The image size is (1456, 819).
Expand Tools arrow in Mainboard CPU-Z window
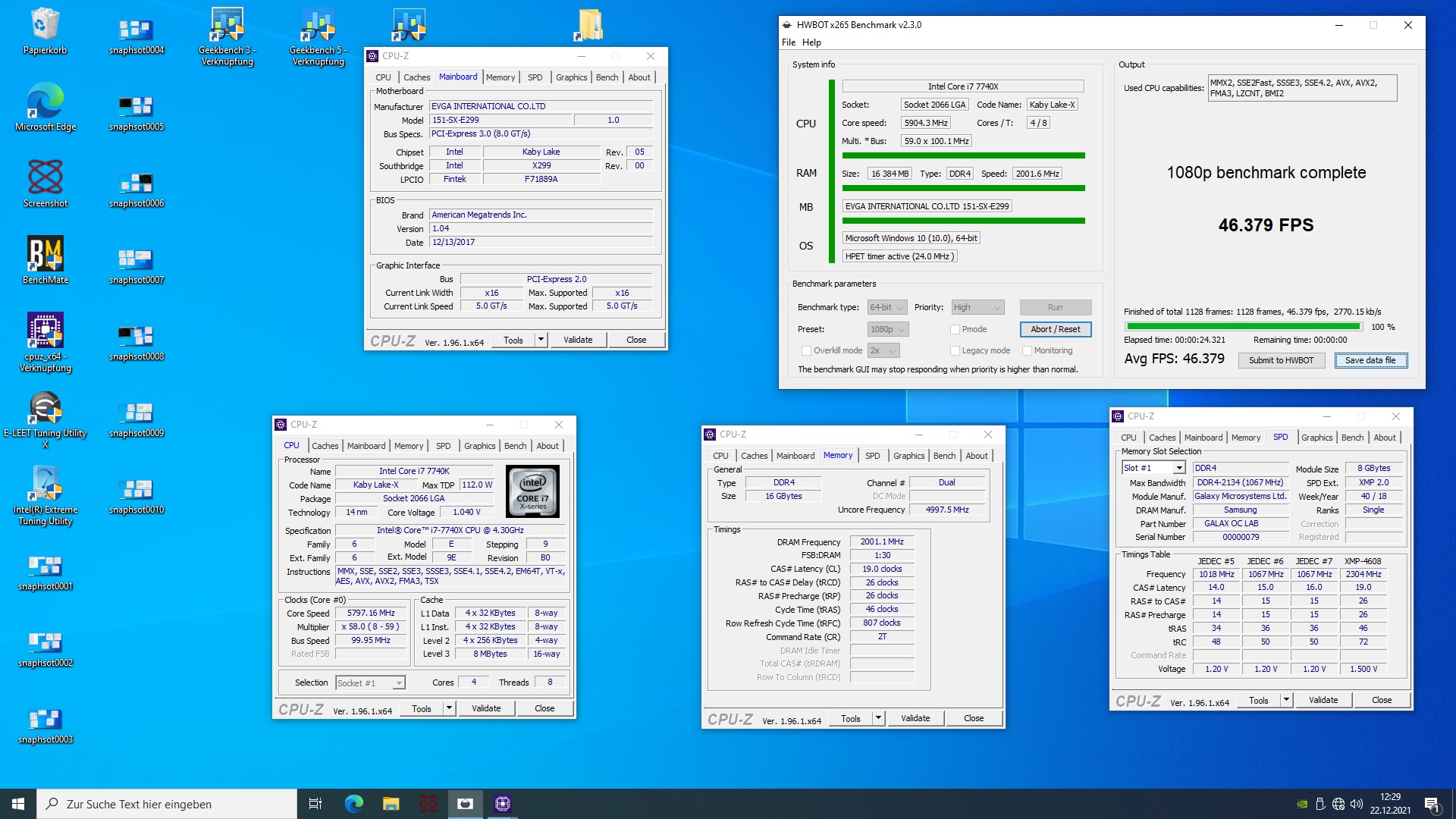541,340
